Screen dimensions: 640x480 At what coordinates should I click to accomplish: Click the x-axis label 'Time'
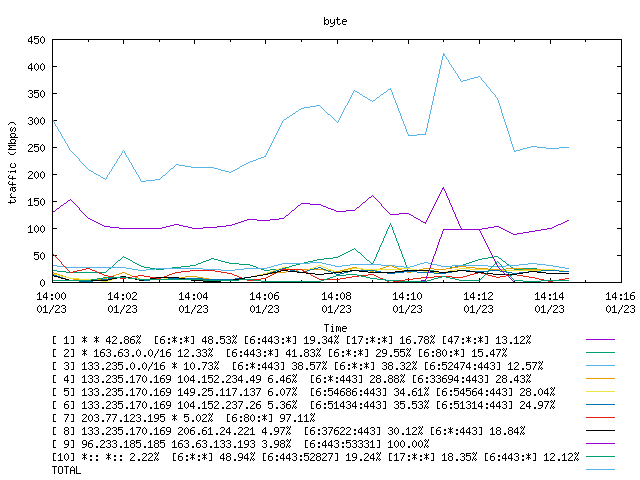335,328
